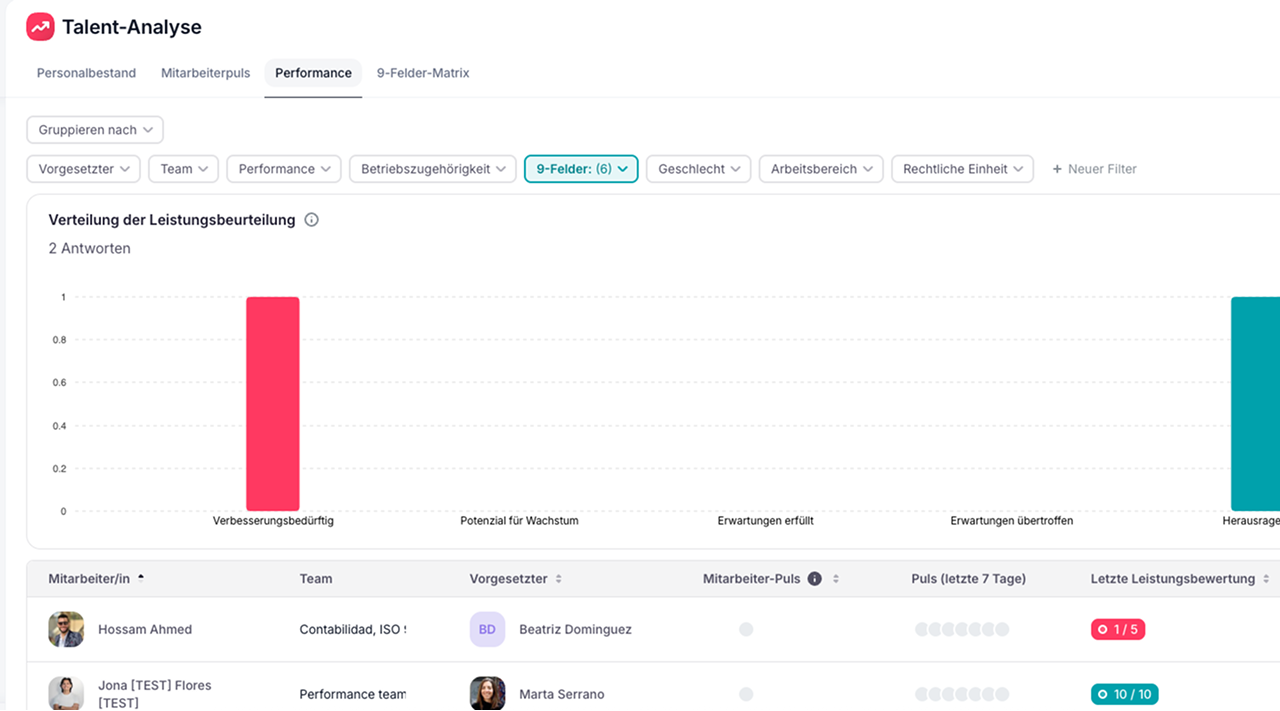The width and height of the screenshot is (1280, 711).
Task: Click Hossam Ahmed's profile photo
Action: tap(66, 629)
